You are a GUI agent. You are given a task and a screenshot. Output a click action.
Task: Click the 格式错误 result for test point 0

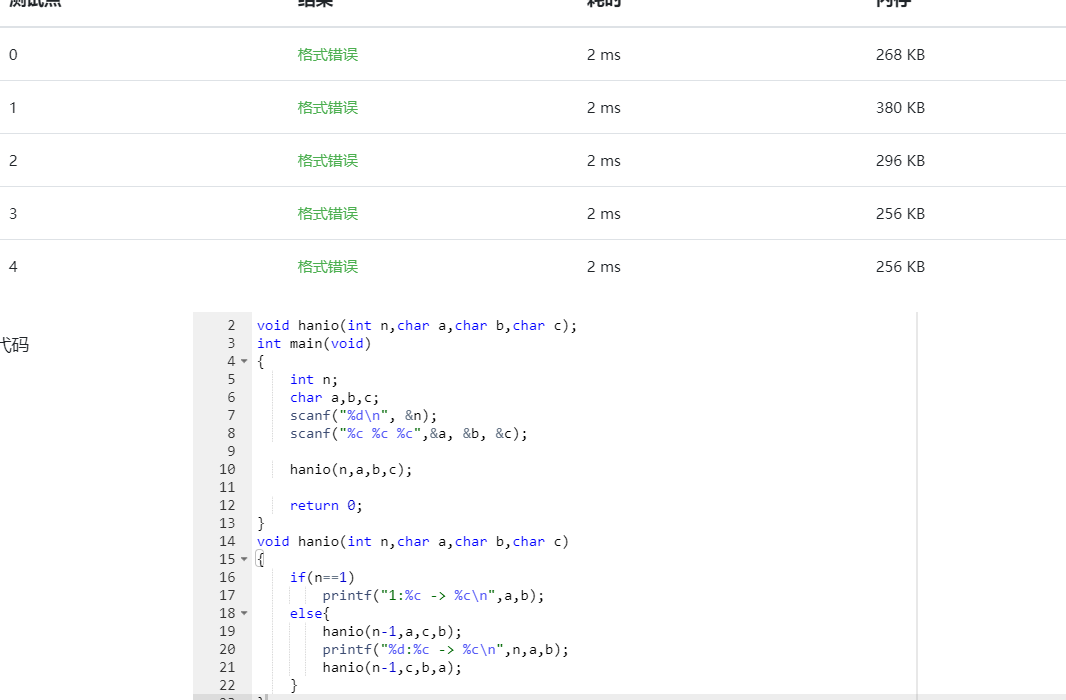327,55
